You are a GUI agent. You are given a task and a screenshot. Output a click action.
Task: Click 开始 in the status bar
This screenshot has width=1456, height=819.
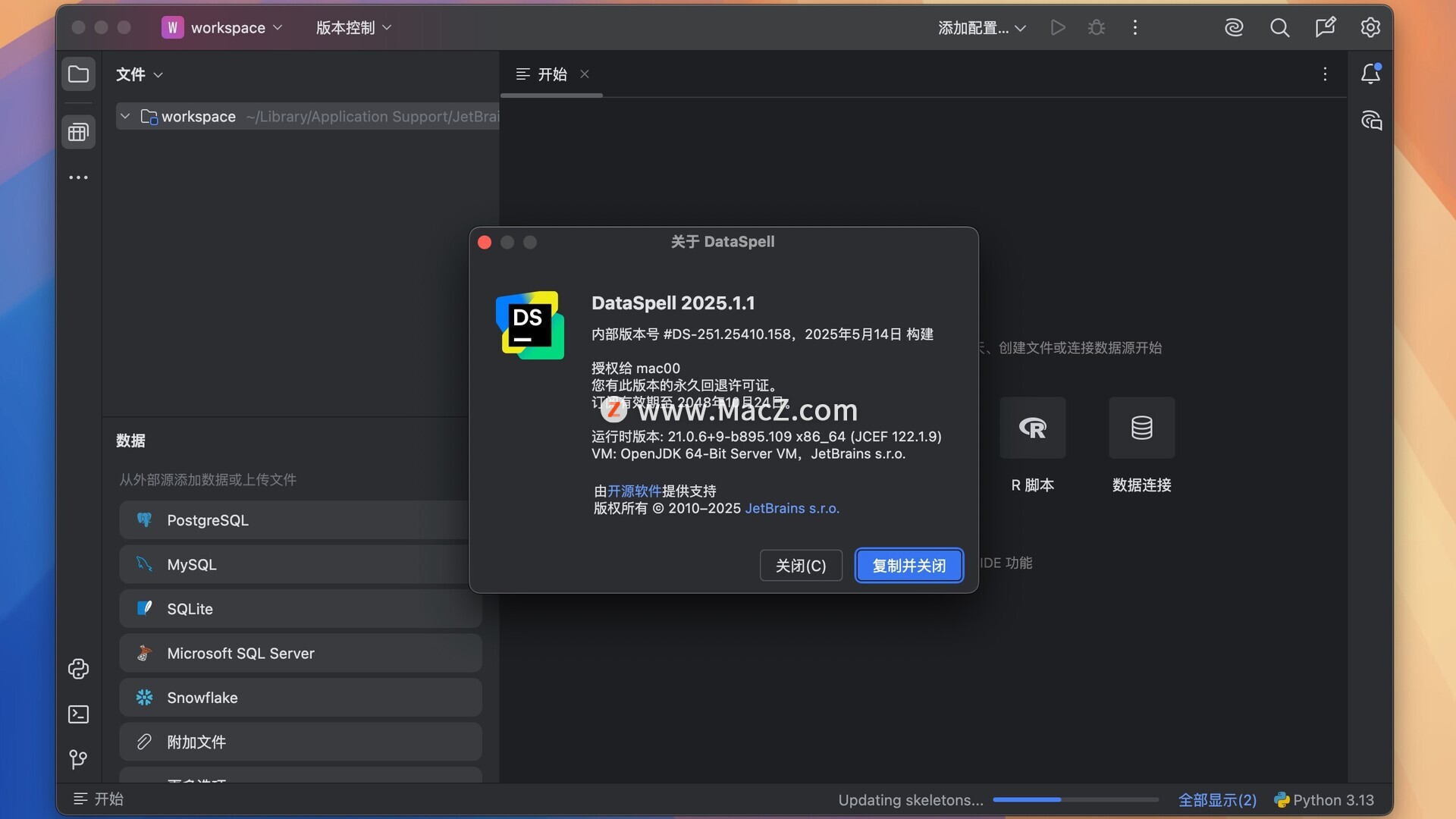pos(99,799)
